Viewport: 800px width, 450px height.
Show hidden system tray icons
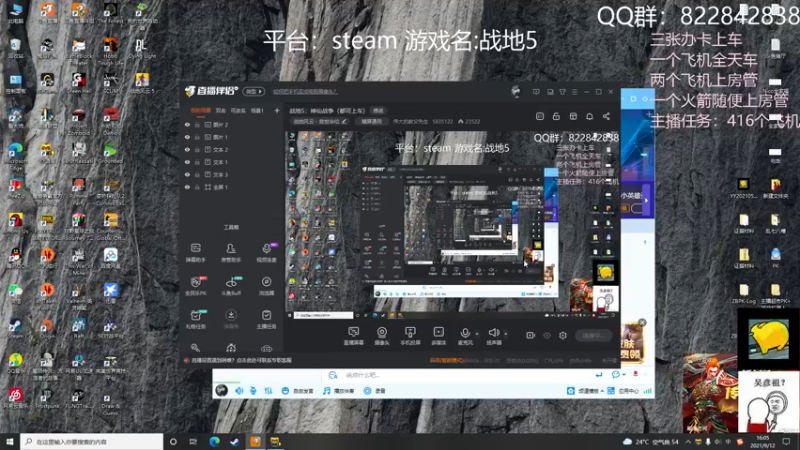tap(688, 441)
